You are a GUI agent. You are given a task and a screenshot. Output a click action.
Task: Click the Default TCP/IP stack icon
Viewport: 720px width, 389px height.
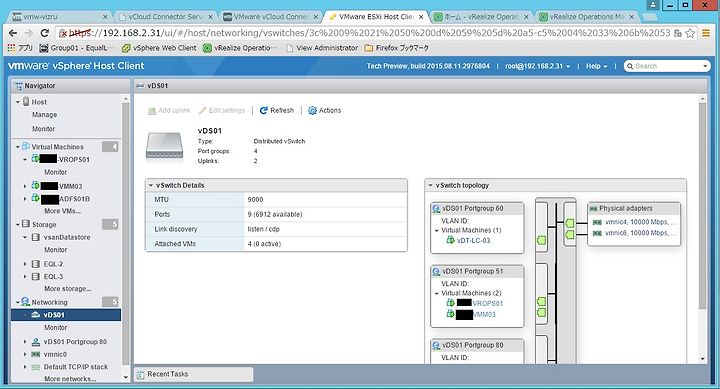[x=36, y=367]
